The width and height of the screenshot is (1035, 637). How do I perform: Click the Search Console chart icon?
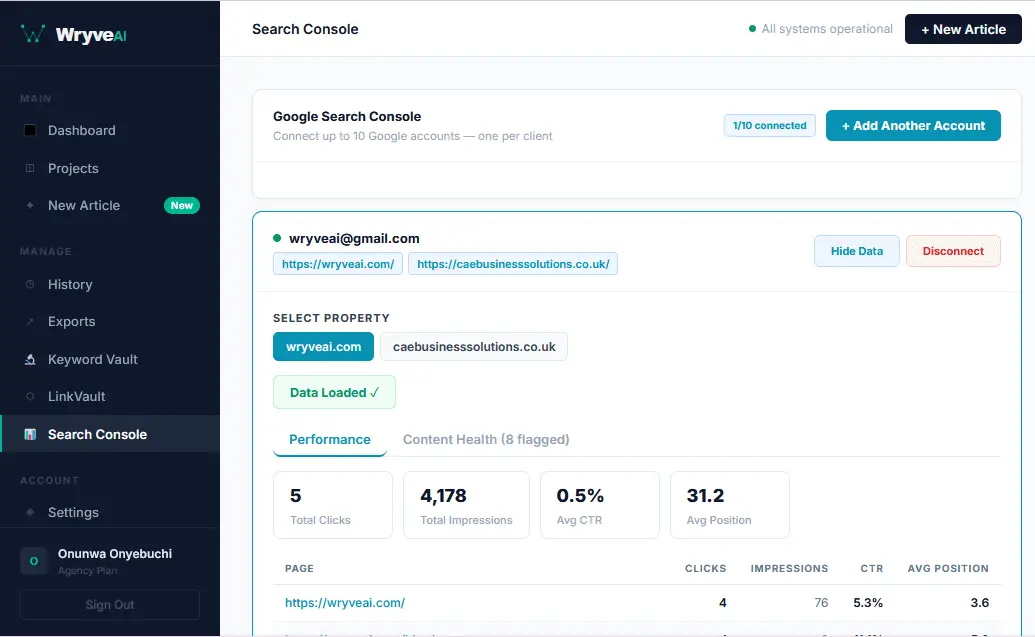(x=30, y=434)
